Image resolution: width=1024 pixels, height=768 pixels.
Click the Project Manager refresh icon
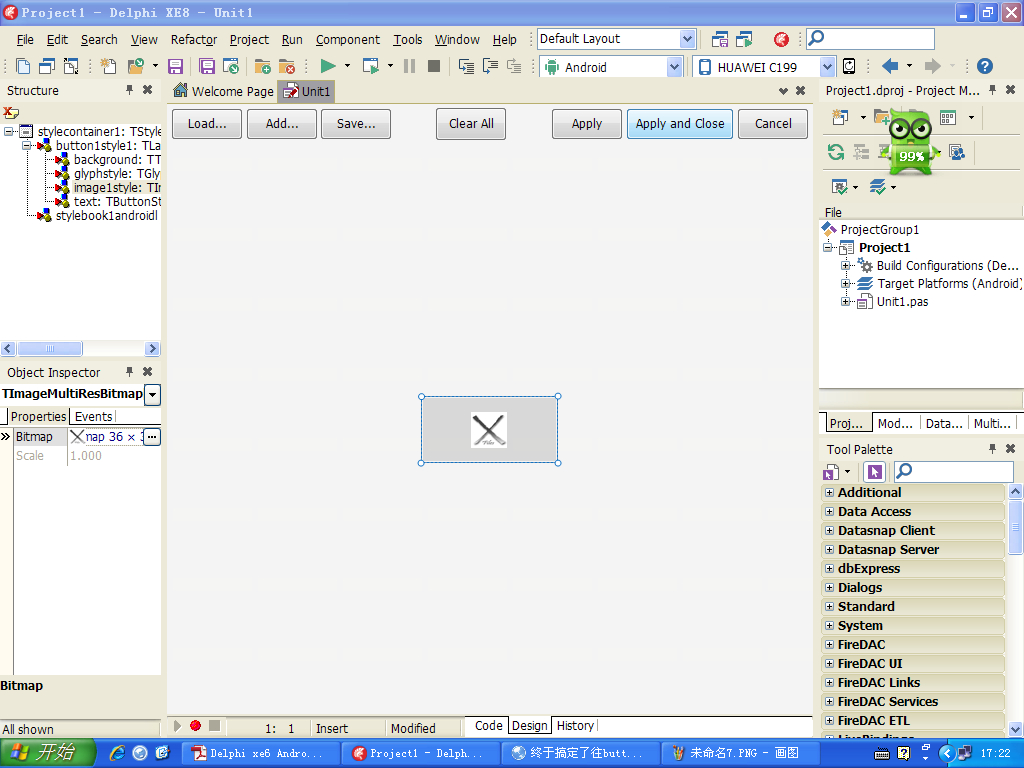[836, 152]
